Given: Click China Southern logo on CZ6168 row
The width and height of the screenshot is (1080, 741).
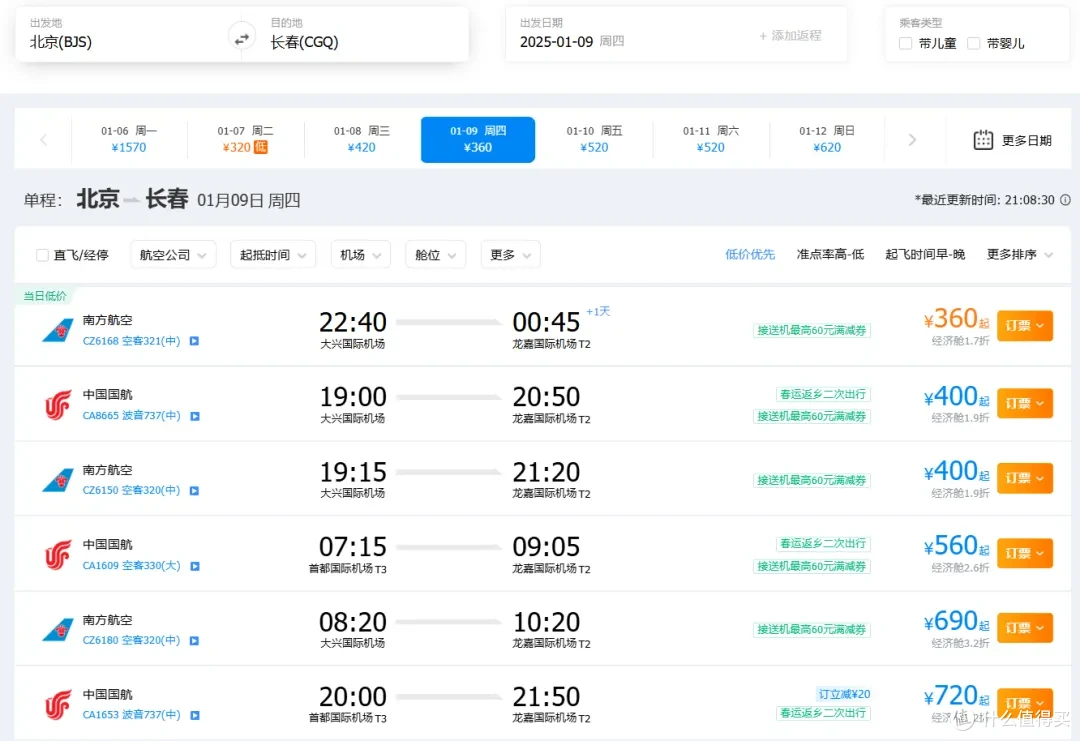Looking at the screenshot, I should coord(58,331).
